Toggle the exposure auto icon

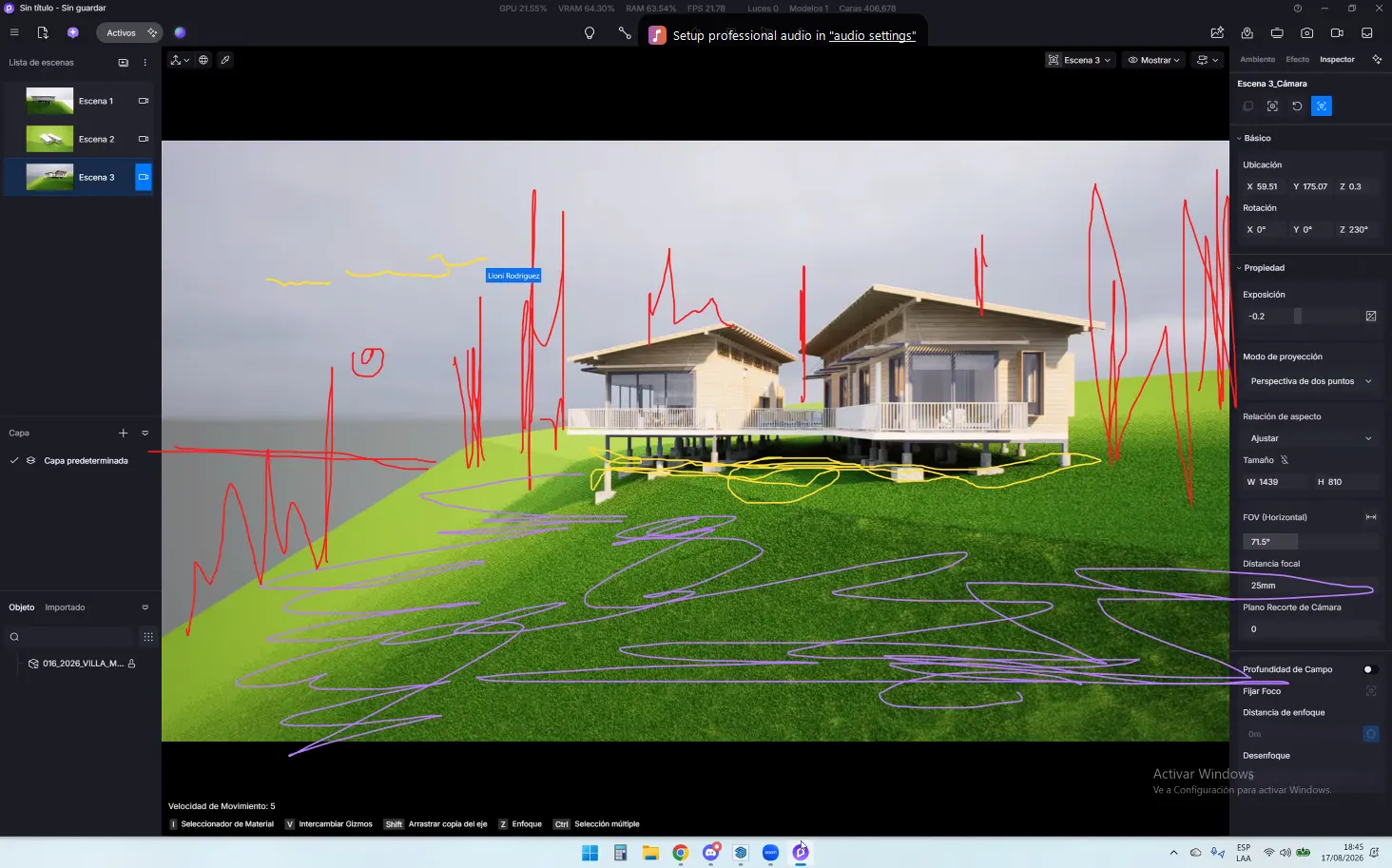[1371, 316]
